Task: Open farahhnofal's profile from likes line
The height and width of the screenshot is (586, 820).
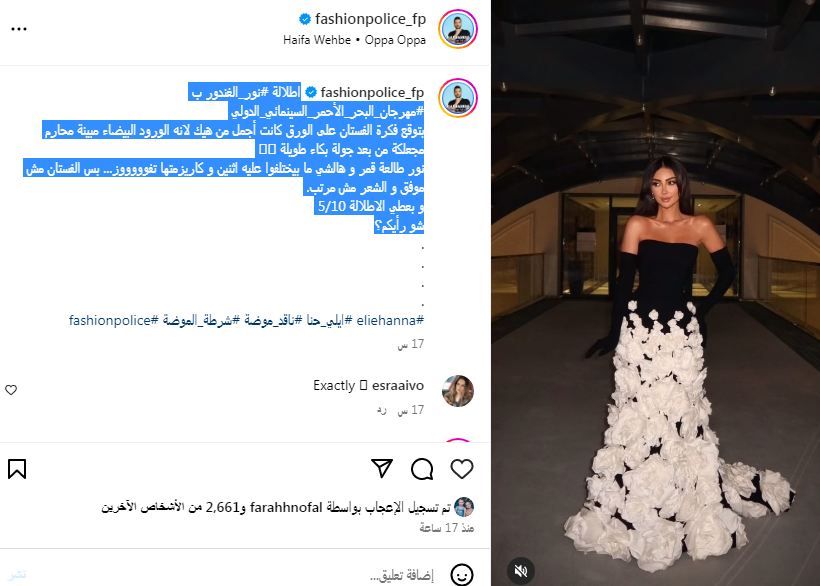Action: [286, 507]
